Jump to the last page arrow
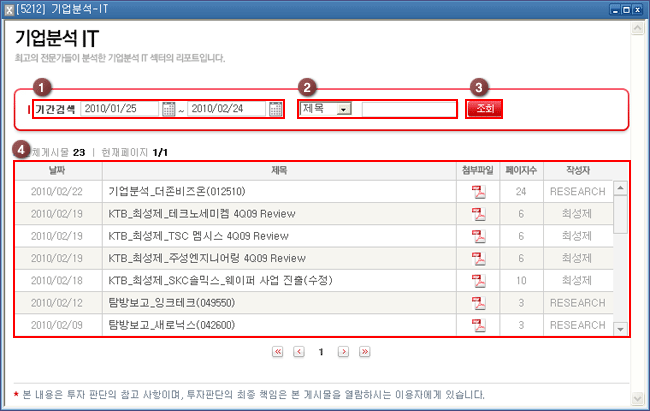This screenshot has height=411, width=650. (364, 352)
